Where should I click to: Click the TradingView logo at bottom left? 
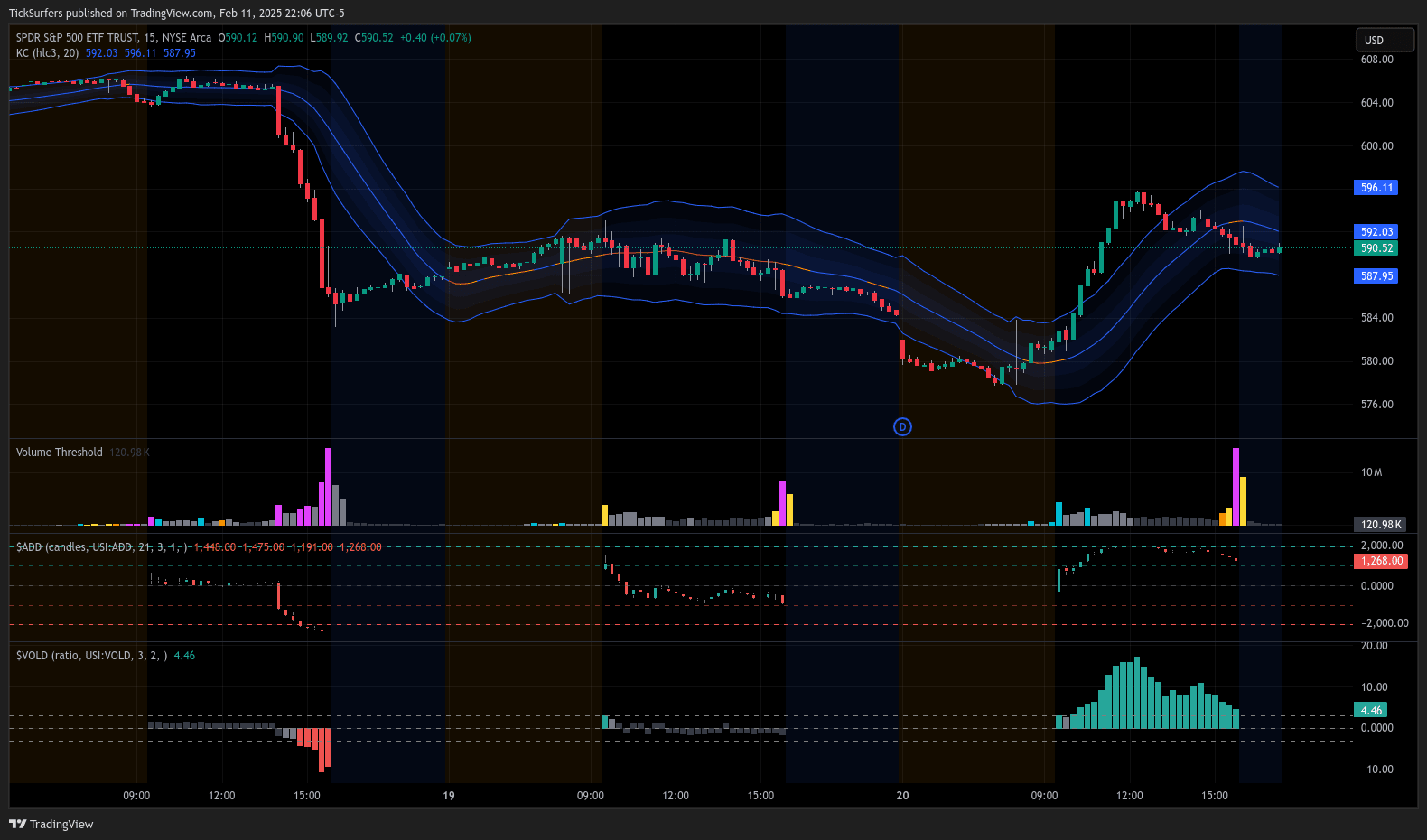51,824
